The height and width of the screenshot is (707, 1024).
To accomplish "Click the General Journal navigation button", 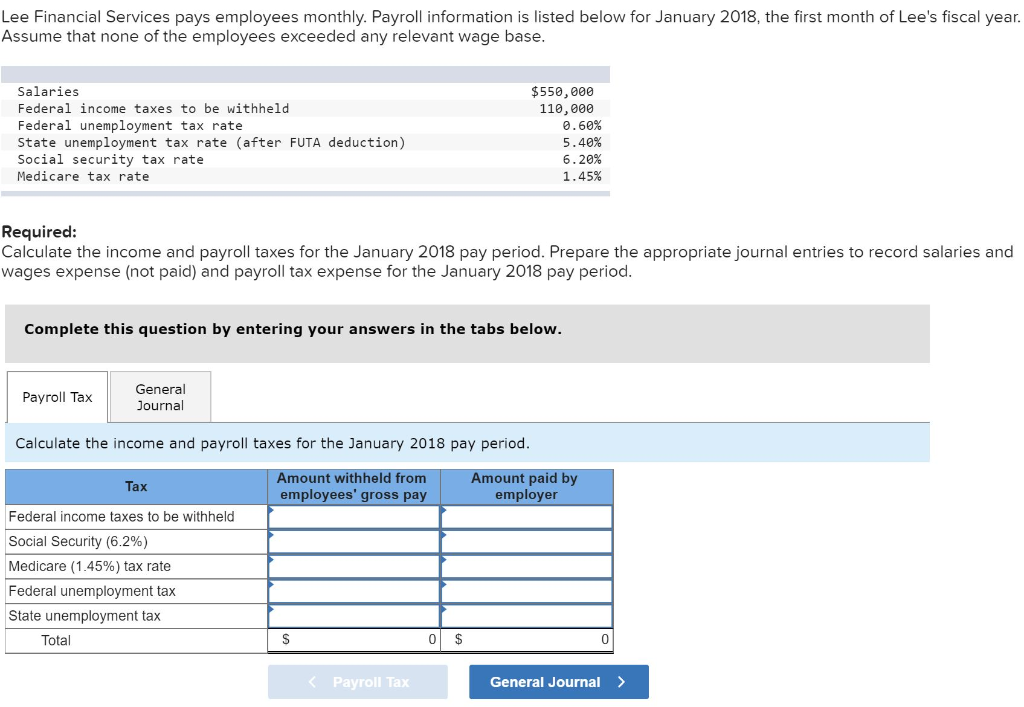I will coord(558,681).
